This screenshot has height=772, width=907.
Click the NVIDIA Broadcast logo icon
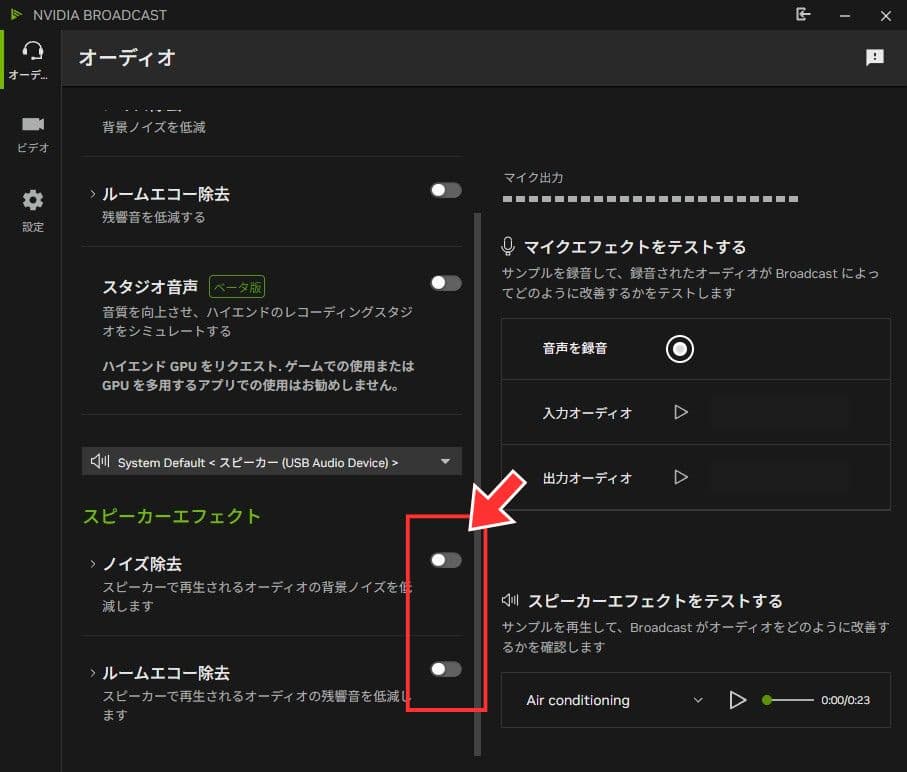pos(16,14)
